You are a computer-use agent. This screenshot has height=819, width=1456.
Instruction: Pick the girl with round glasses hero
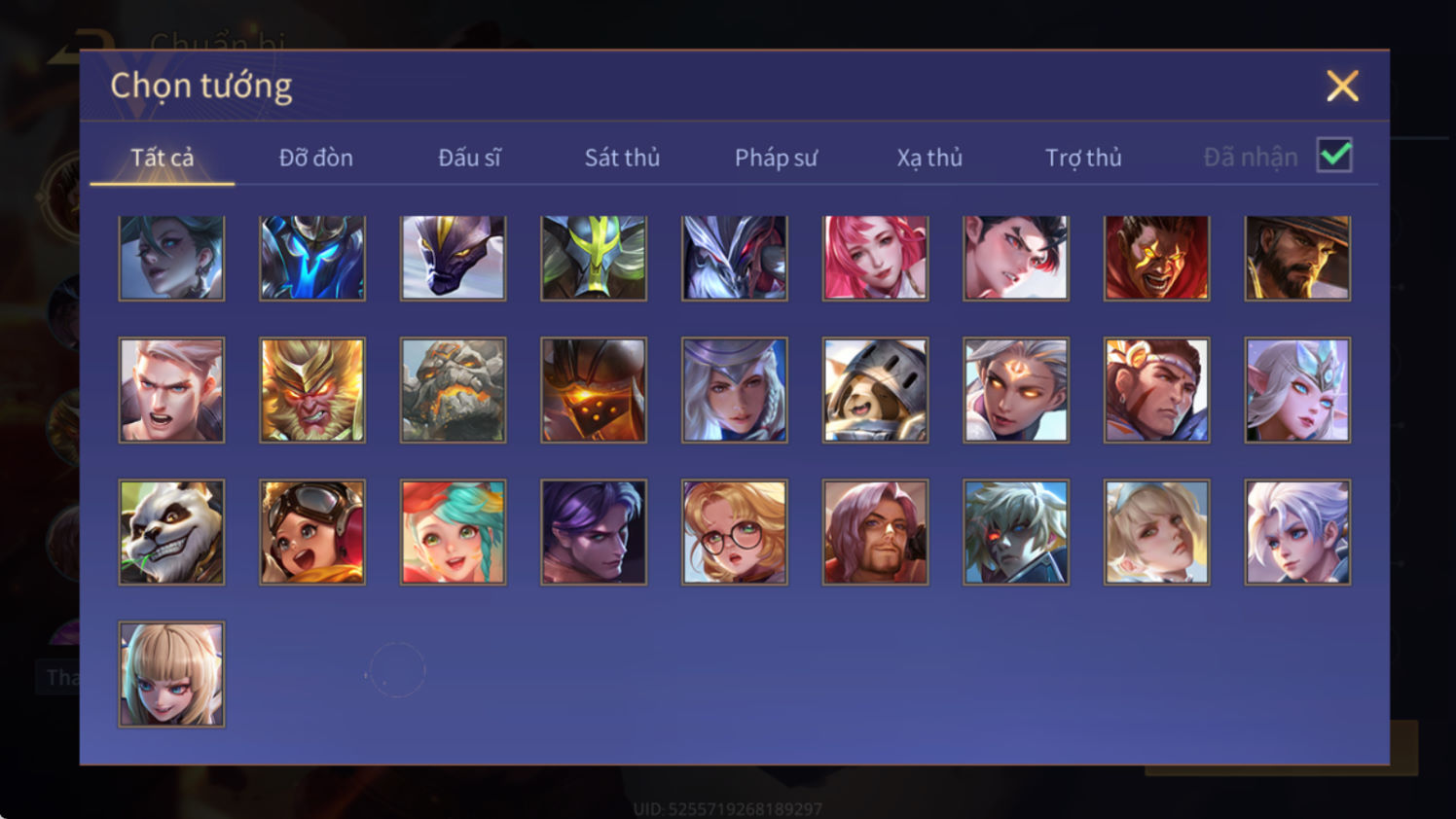click(735, 532)
